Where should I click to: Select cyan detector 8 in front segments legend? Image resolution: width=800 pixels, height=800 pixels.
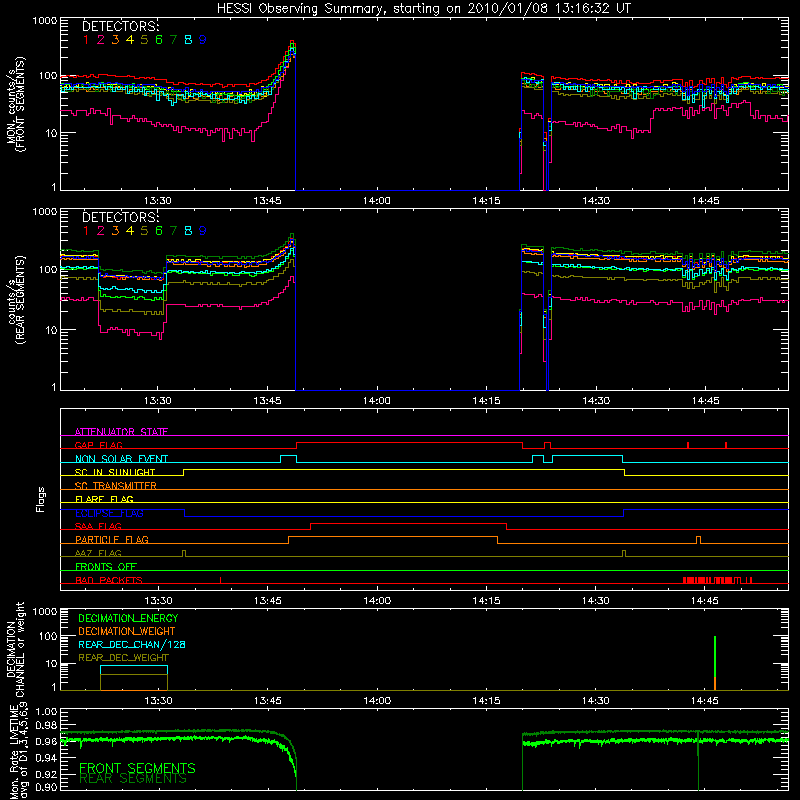click(x=188, y=40)
